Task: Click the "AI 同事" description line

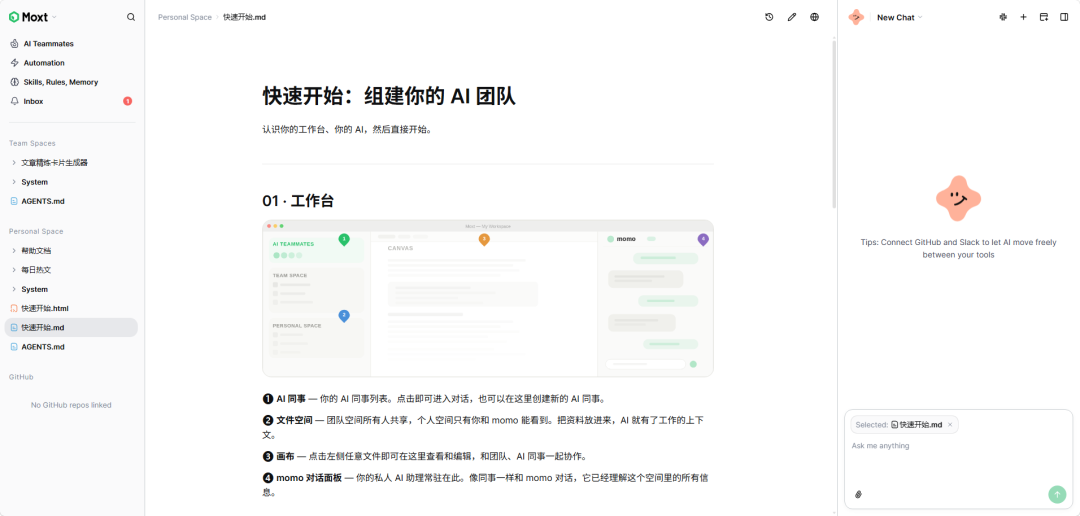Action: 434,398
